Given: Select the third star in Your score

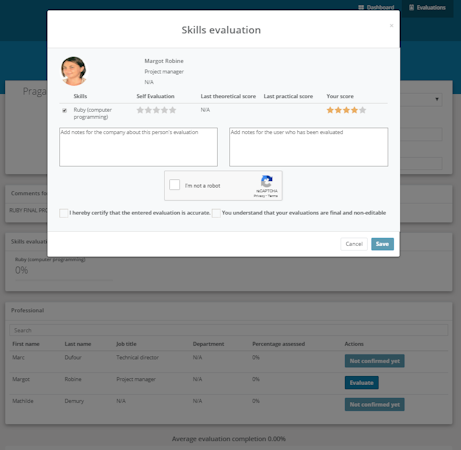Looking at the screenshot, I should click(346, 110).
